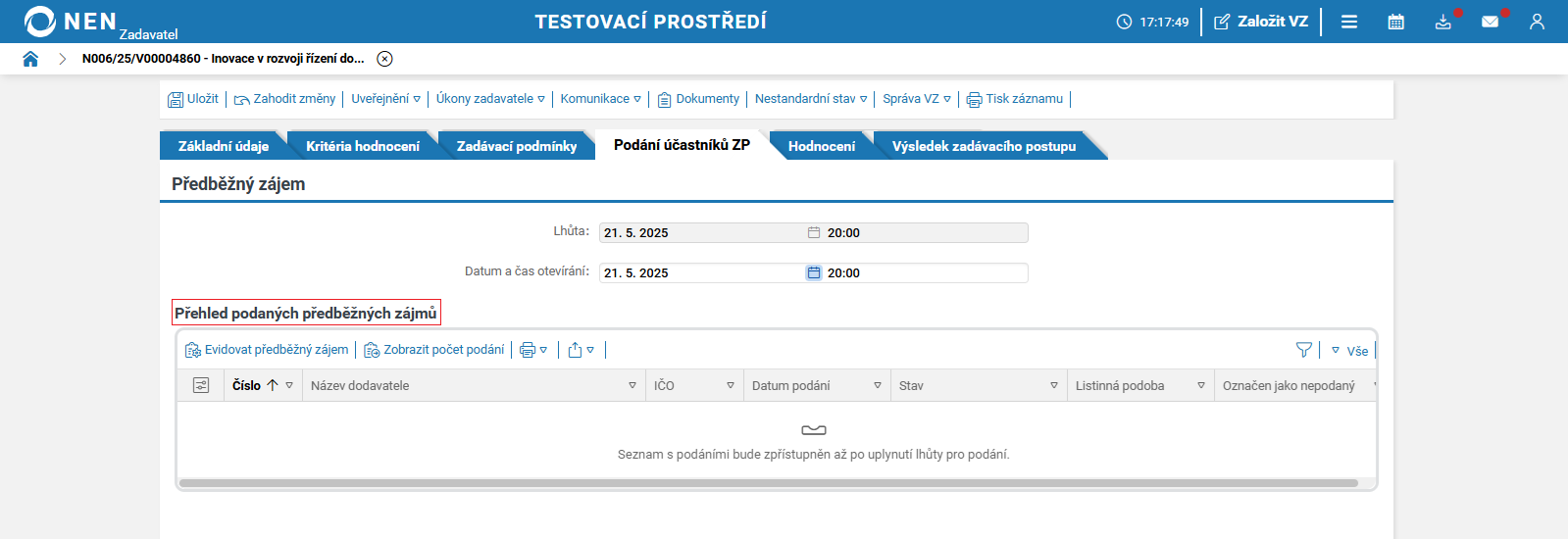1568x539 pixels.
Task: Open the Vše filter dropdown
Action: [1349, 351]
